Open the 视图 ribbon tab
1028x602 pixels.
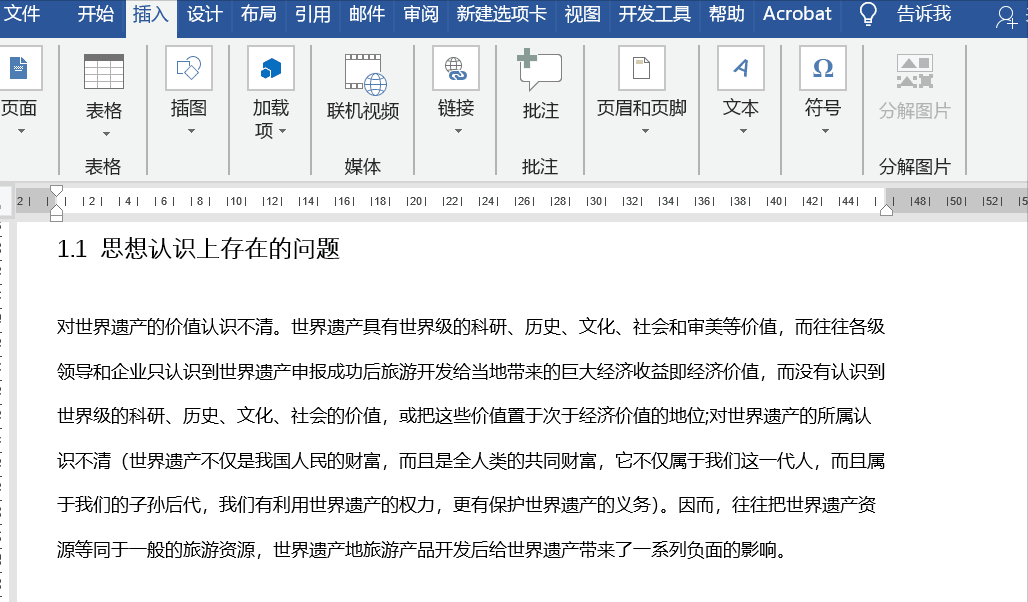click(582, 14)
